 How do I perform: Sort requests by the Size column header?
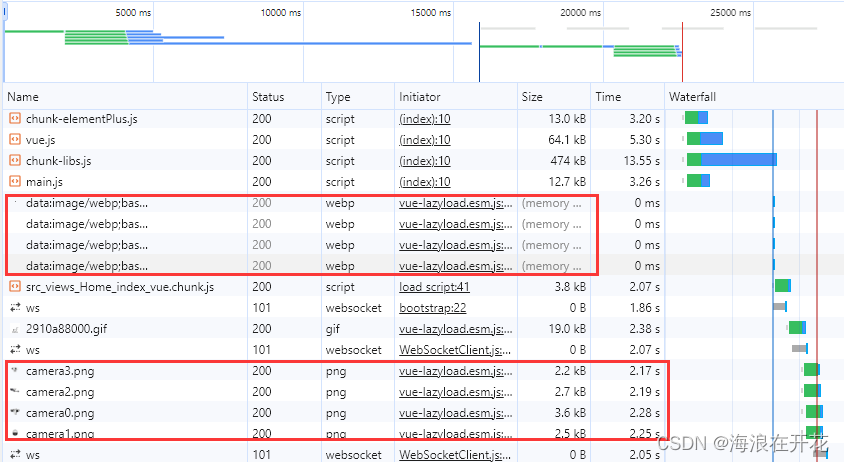tap(532, 97)
